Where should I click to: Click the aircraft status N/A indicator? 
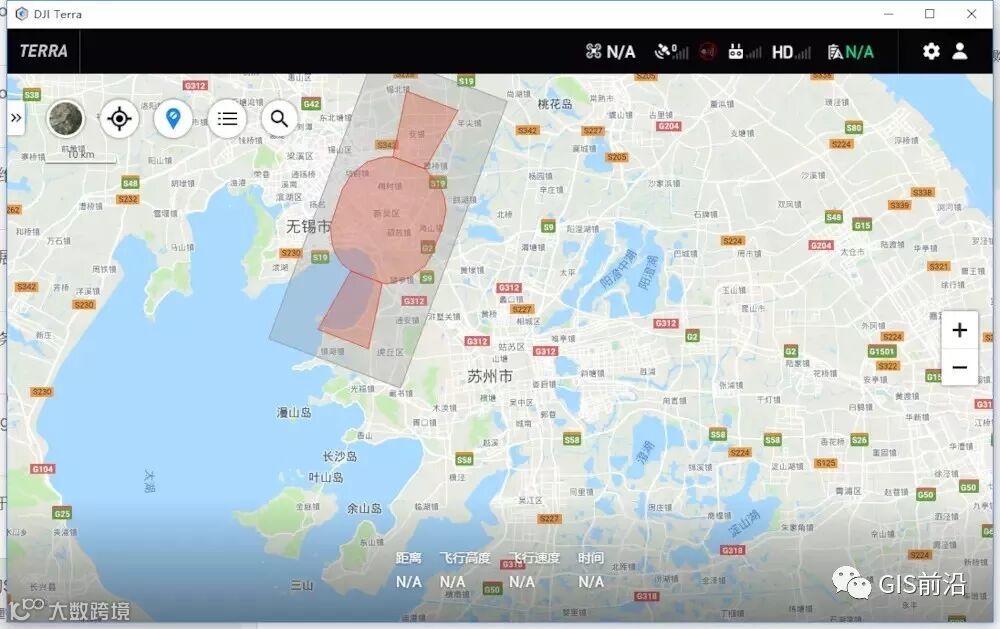pyautogui.click(x=610, y=52)
